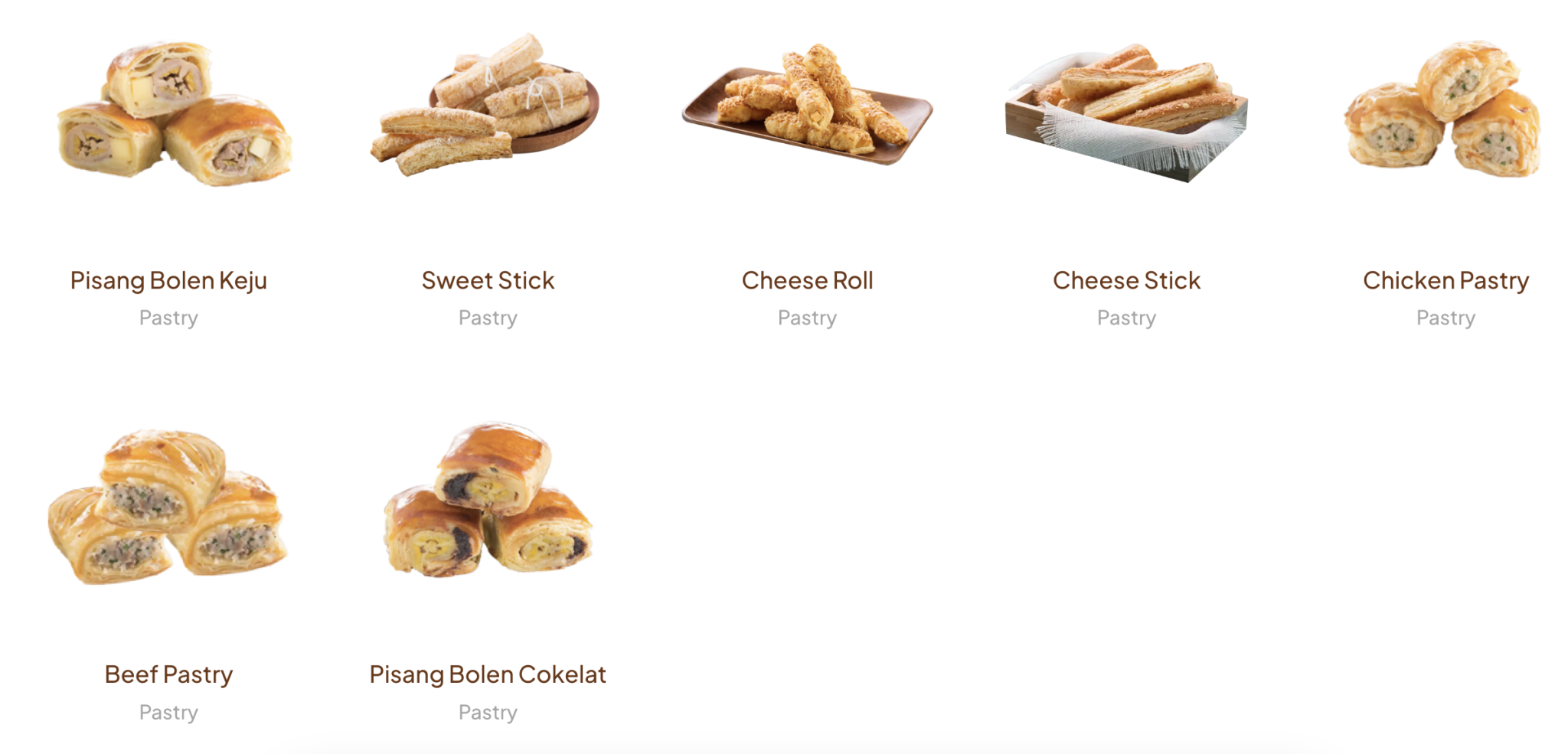Open the Beef Pastry product image
The width and height of the screenshot is (1568, 754).
click(168, 507)
